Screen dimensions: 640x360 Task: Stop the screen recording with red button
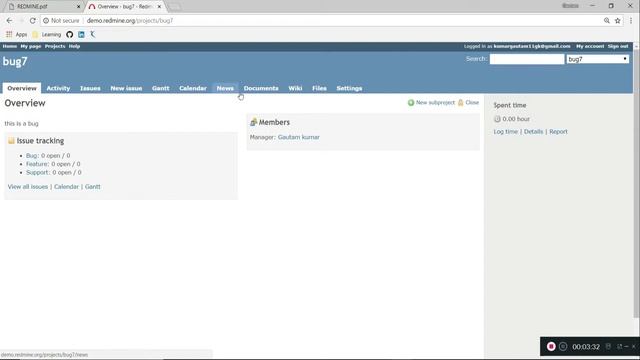tap(551, 346)
